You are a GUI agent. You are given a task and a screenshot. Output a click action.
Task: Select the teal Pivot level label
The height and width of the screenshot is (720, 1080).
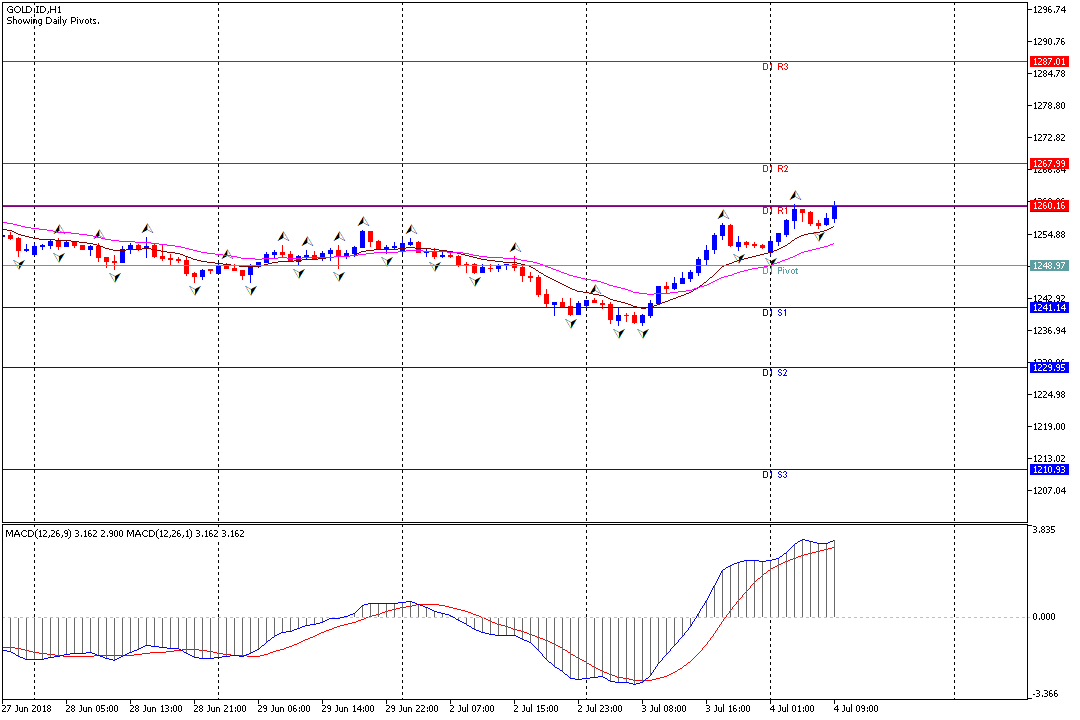pyautogui.click(x=787, y=271)
